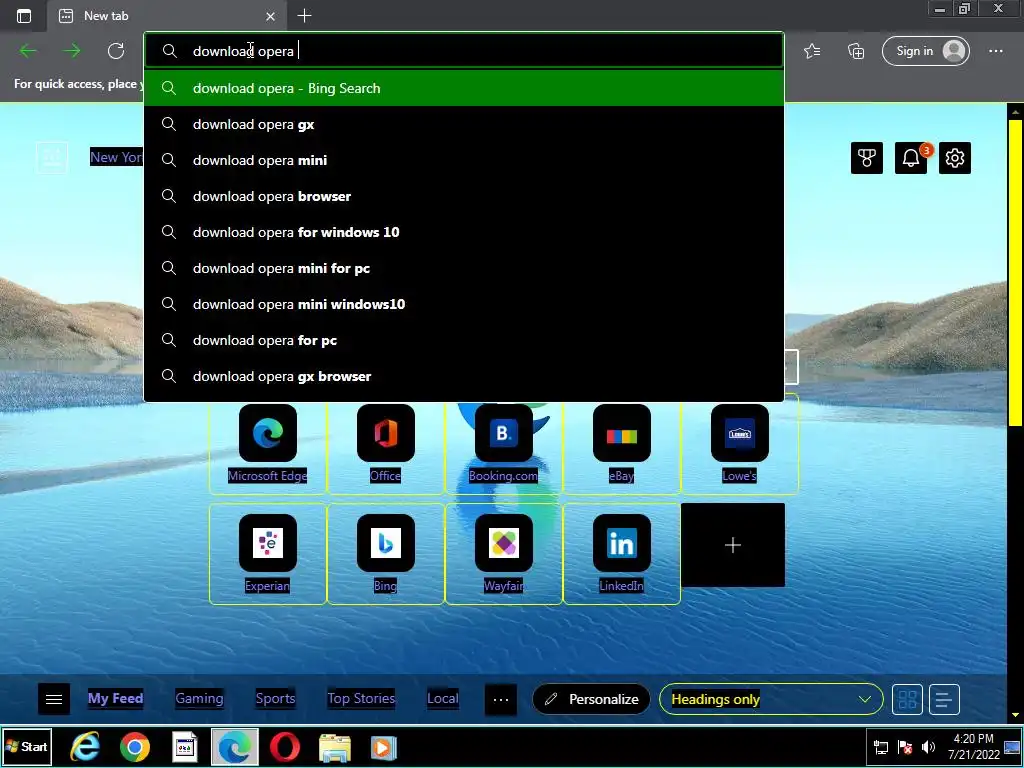
Task: Click the Sign in button
Action: click(925, 51)
